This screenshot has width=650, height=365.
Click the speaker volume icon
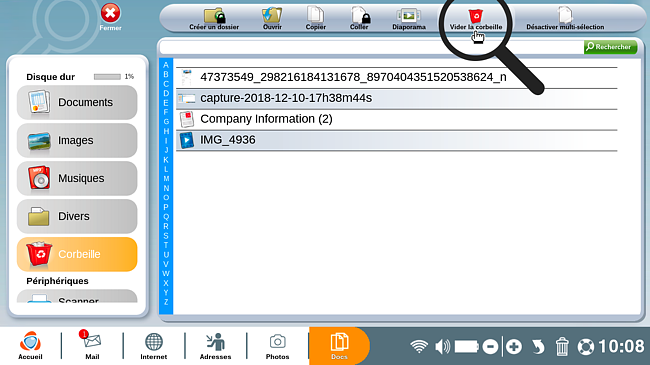coord(443,346)
